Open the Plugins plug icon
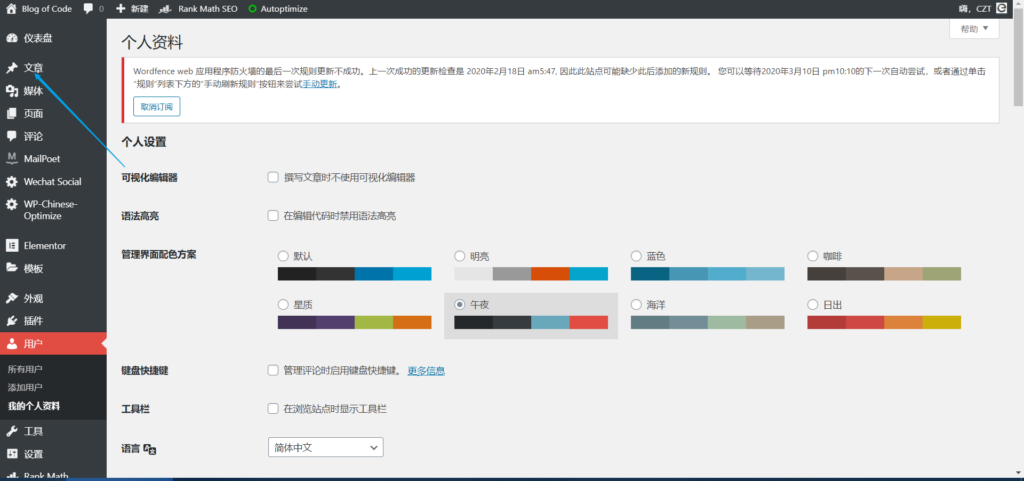The width and height of the screenshot is (1024, 481). click(12, 321)
